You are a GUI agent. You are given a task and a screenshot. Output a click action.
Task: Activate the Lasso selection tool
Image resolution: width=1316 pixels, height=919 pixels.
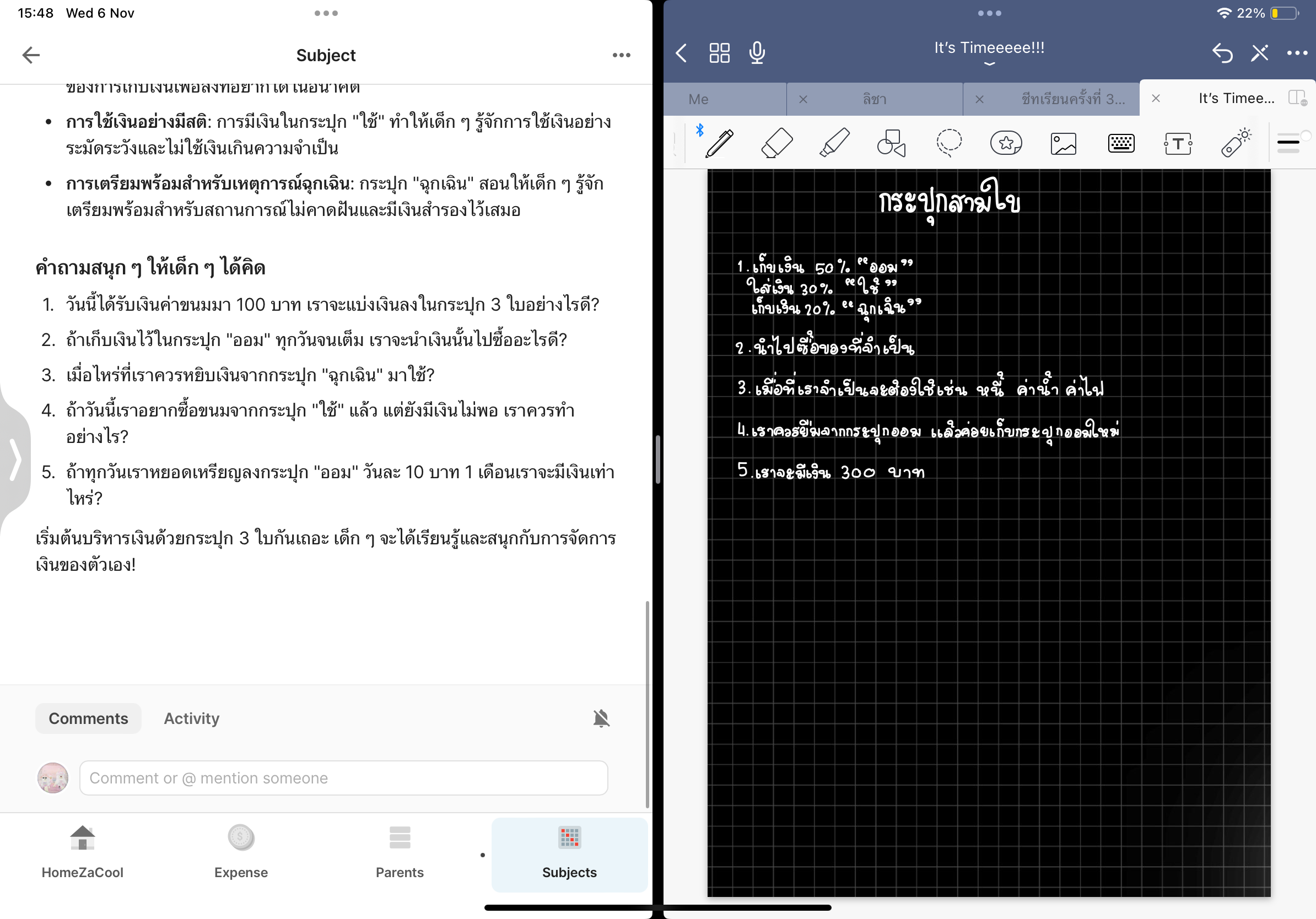click(948, 143)
